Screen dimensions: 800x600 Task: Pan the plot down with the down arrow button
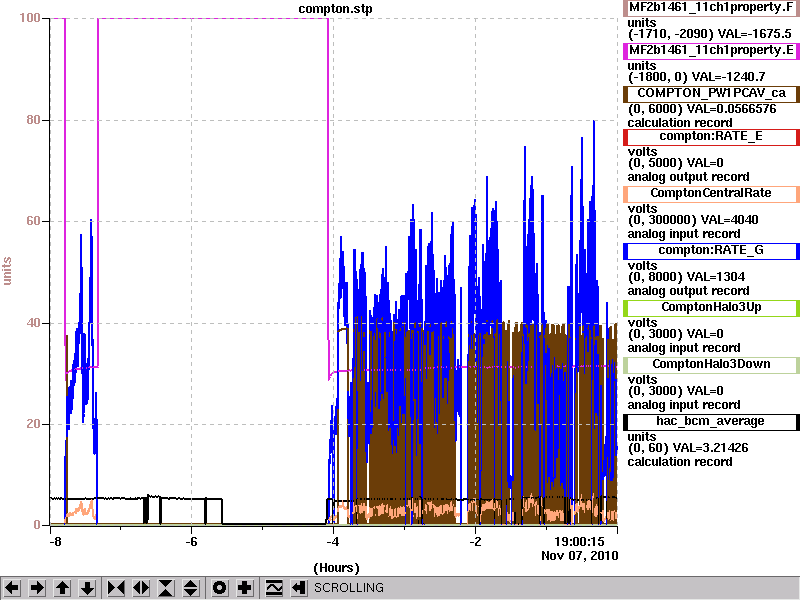coord(88,588)
